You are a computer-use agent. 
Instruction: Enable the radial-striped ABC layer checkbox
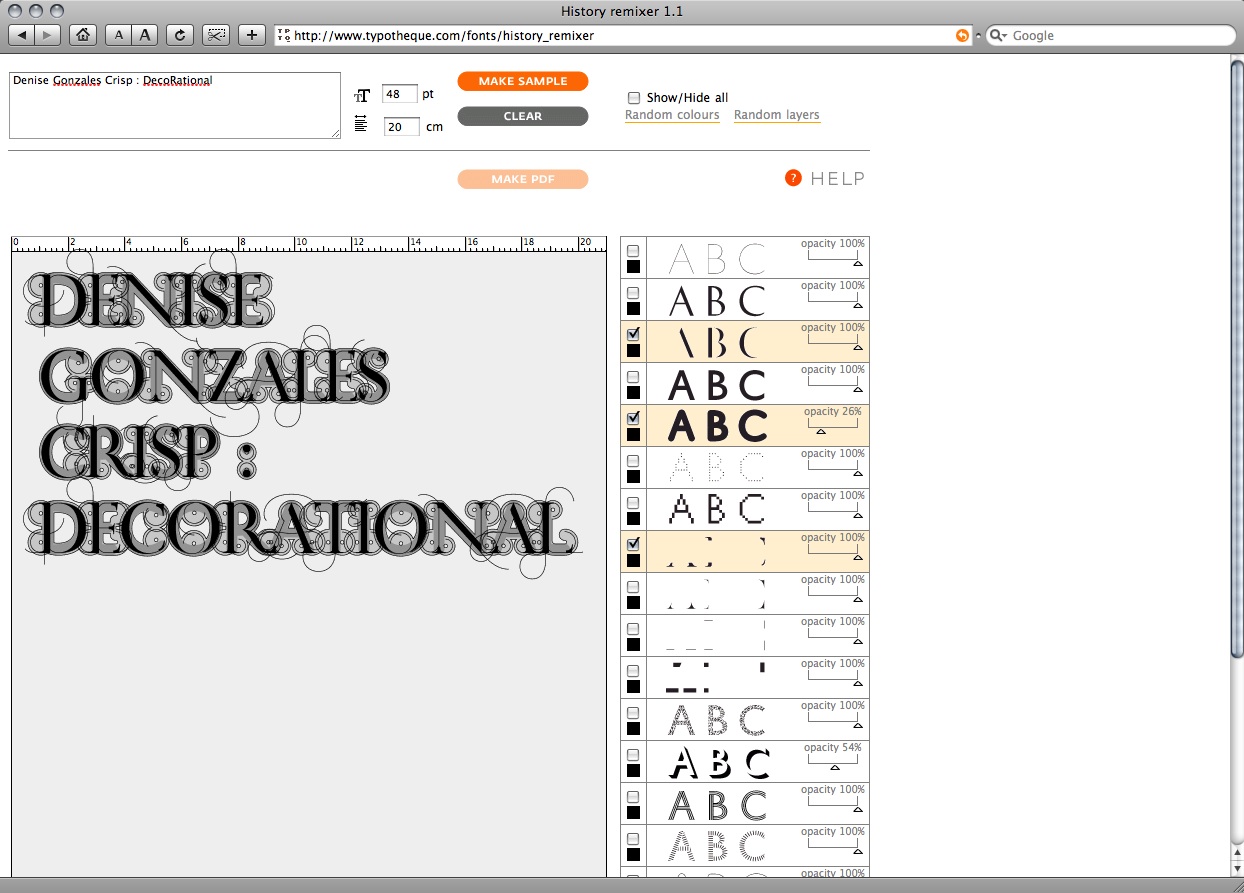coord(633,839)
